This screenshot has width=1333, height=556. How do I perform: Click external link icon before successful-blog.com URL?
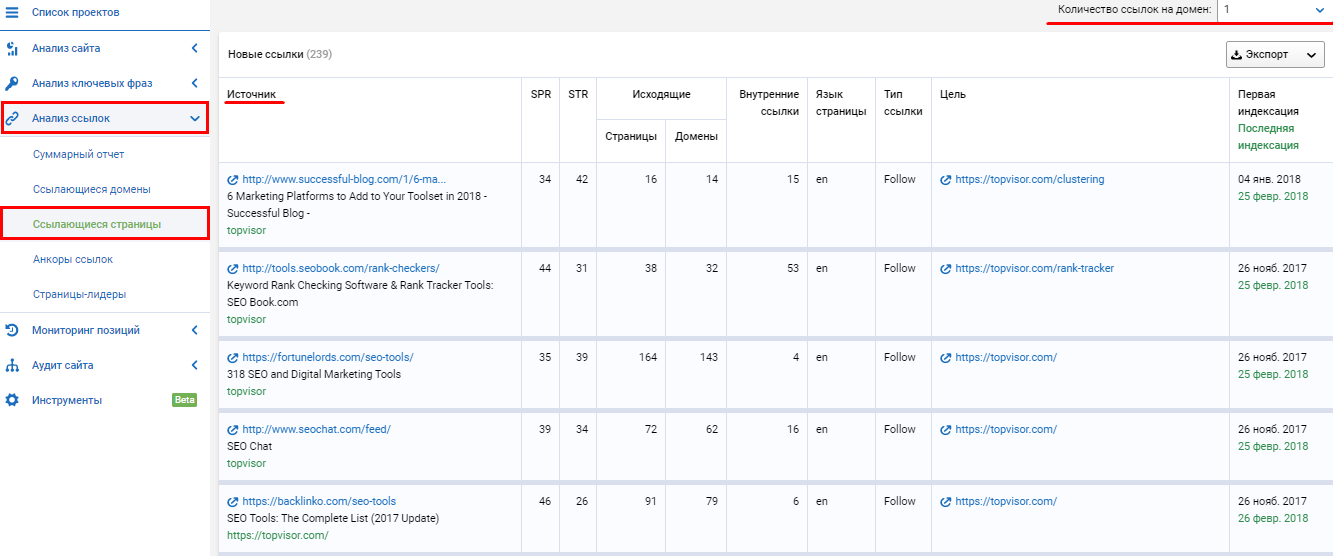233,180
